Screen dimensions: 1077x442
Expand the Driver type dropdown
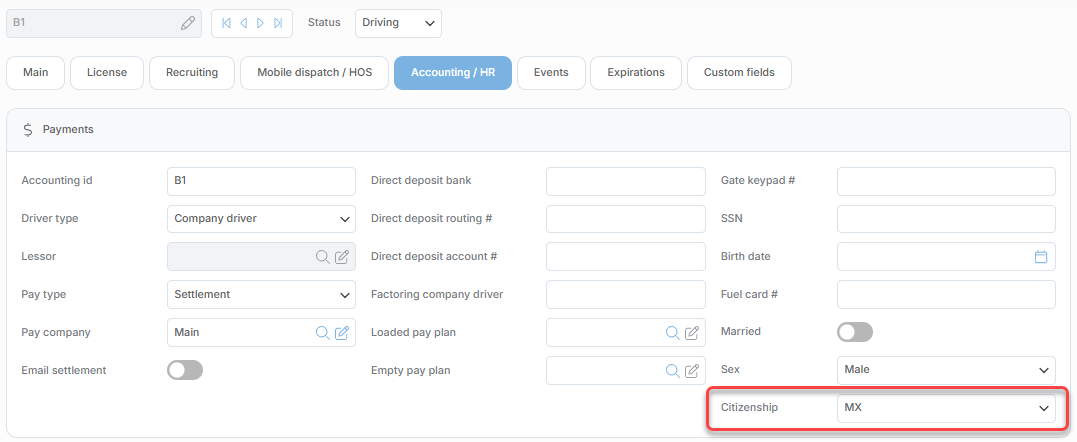tap(262, 219)
